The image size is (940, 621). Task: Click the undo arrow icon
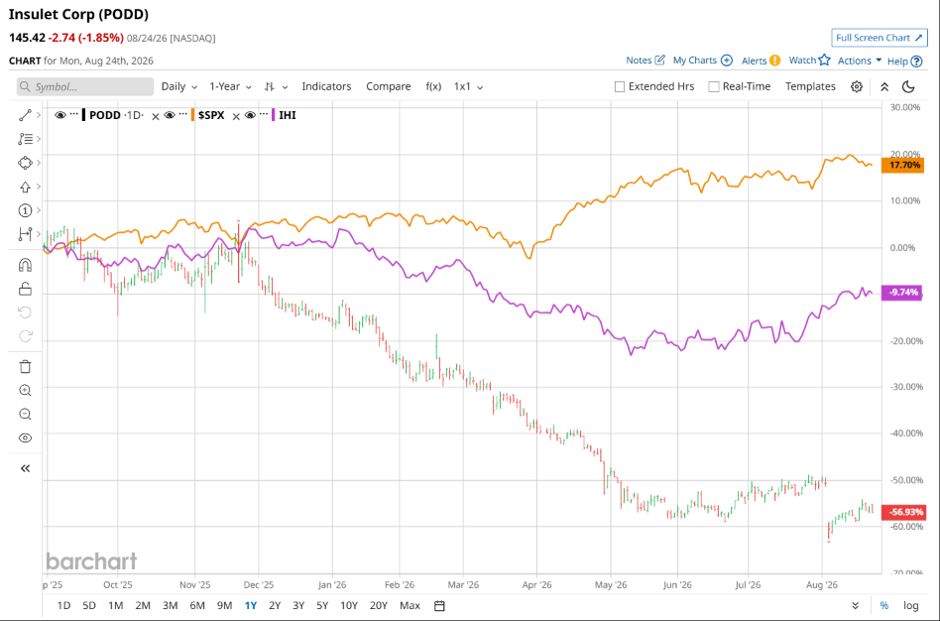click(x=25, y=312)
